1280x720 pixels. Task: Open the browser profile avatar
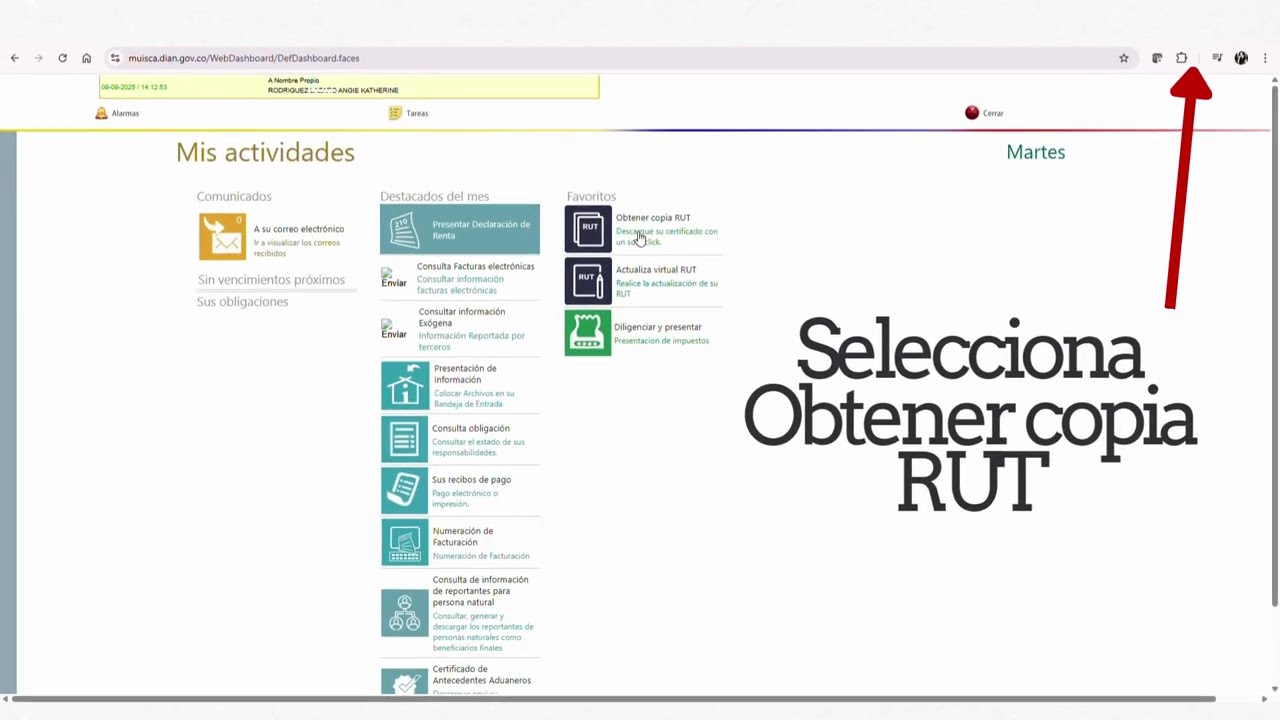1241,58
